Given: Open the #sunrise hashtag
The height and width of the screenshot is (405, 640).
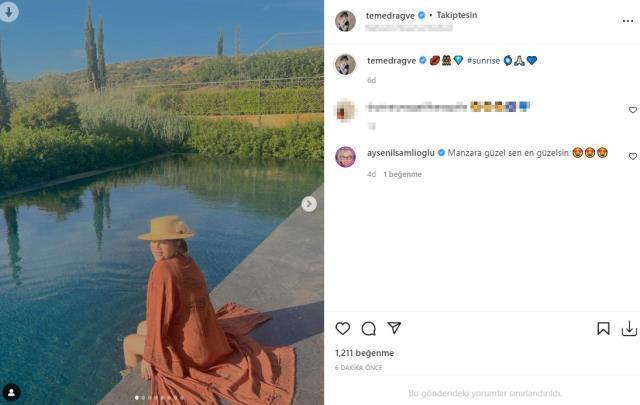Looking at the screenshot, I should coord(487,60).
